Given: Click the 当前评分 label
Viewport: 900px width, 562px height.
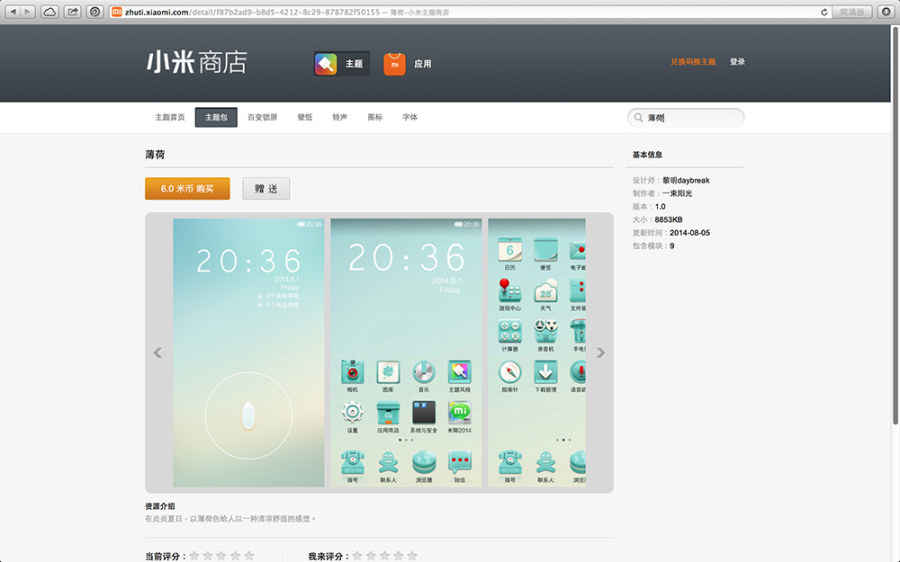Looking at the screenshot, I should pos(165,556).
